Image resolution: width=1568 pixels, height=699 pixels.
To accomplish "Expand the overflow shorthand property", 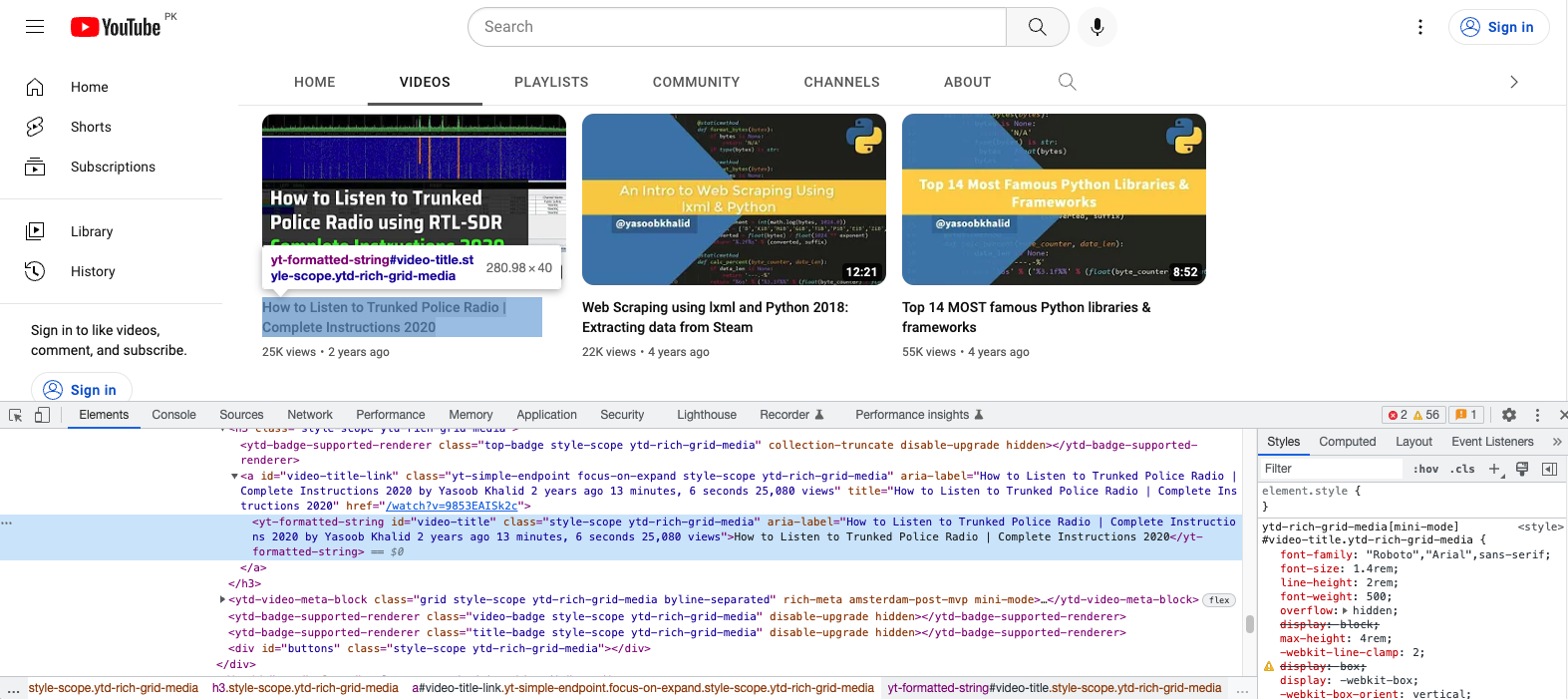I will pos(1345,611).
